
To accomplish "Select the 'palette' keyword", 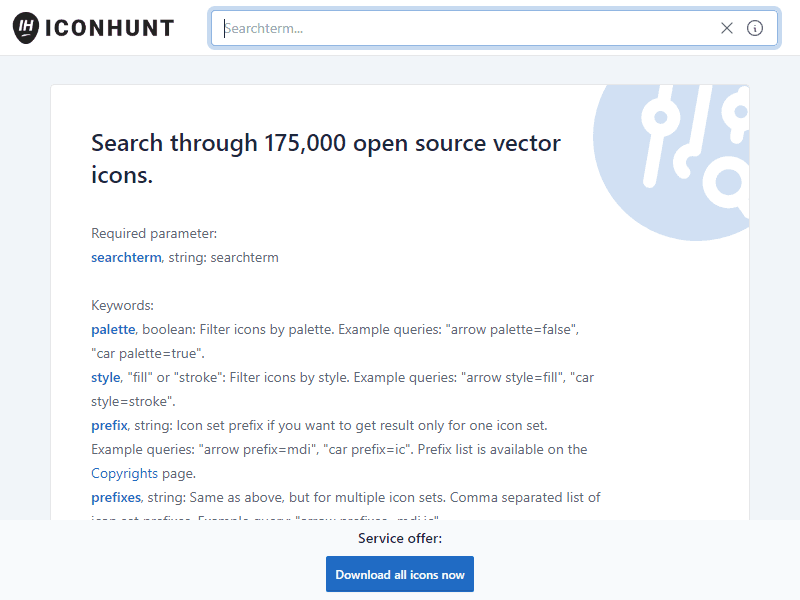I will (x=112, y=329).
